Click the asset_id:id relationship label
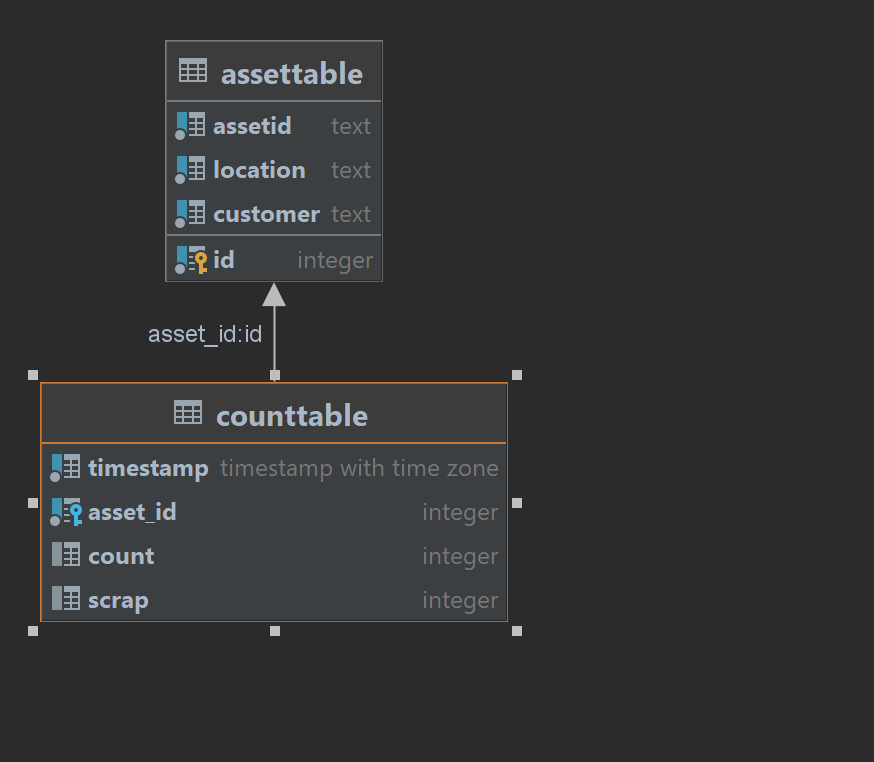The height and width of the screenshot is (762, 874). pos(205,334)
